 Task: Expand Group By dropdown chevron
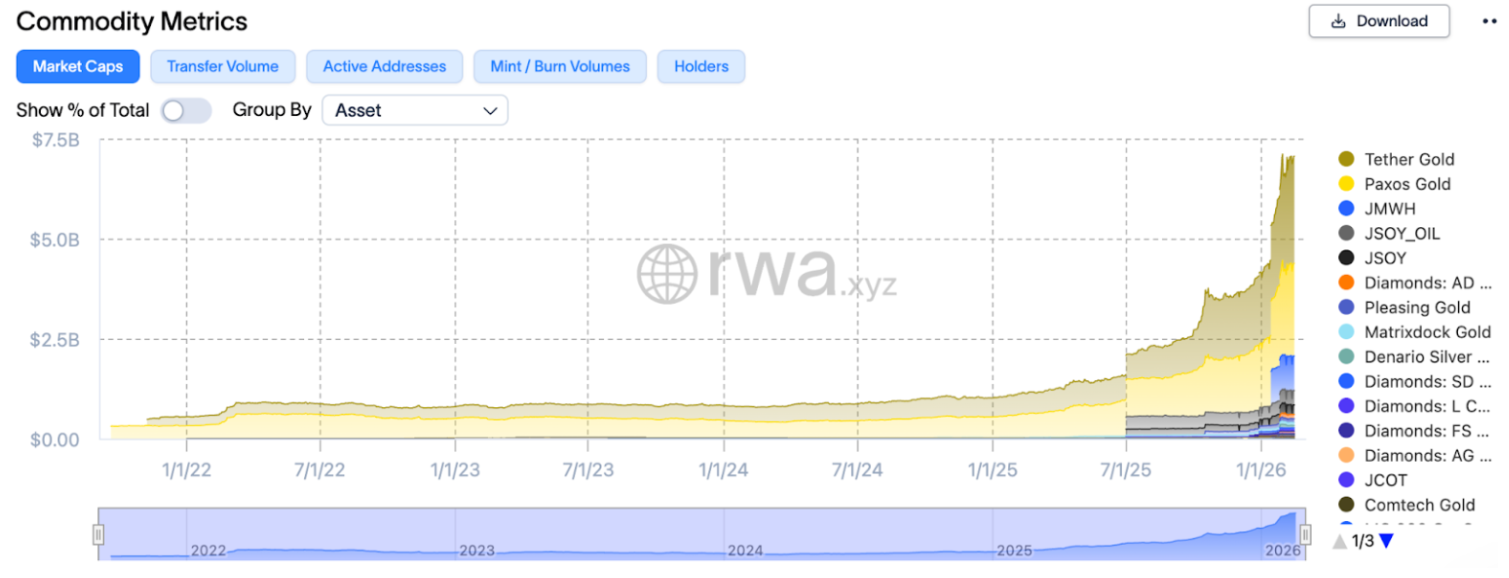point(490,110)
